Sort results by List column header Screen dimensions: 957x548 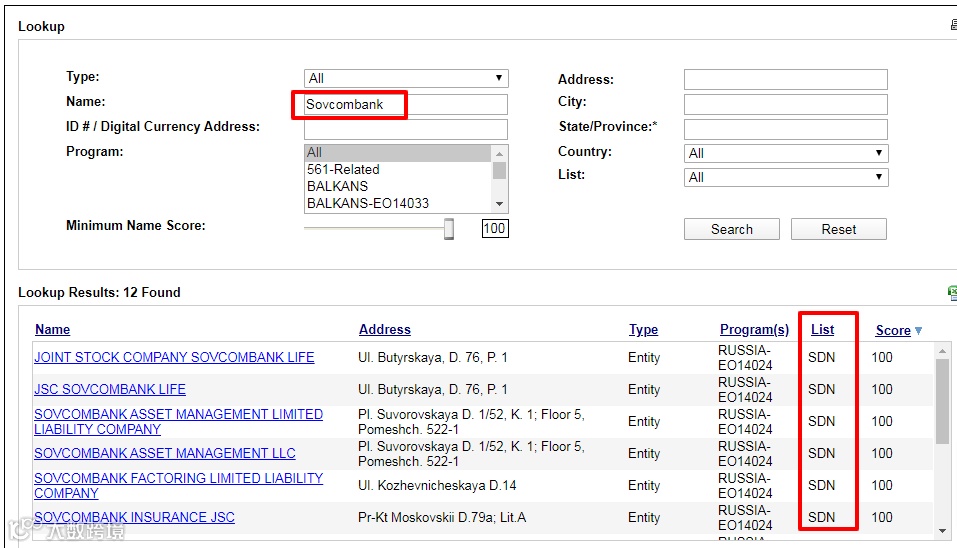pyautogui.click(x=822, y=330)
